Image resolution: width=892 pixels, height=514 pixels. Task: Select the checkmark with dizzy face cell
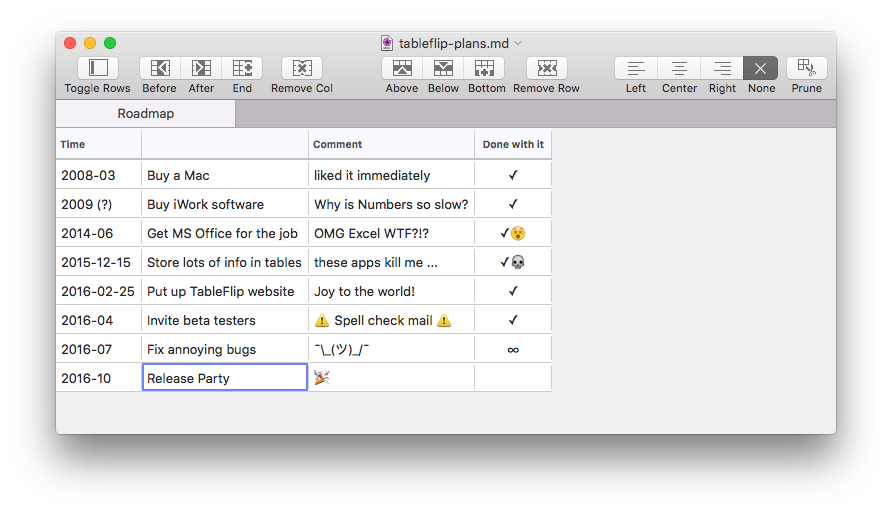tap(513, 233)
